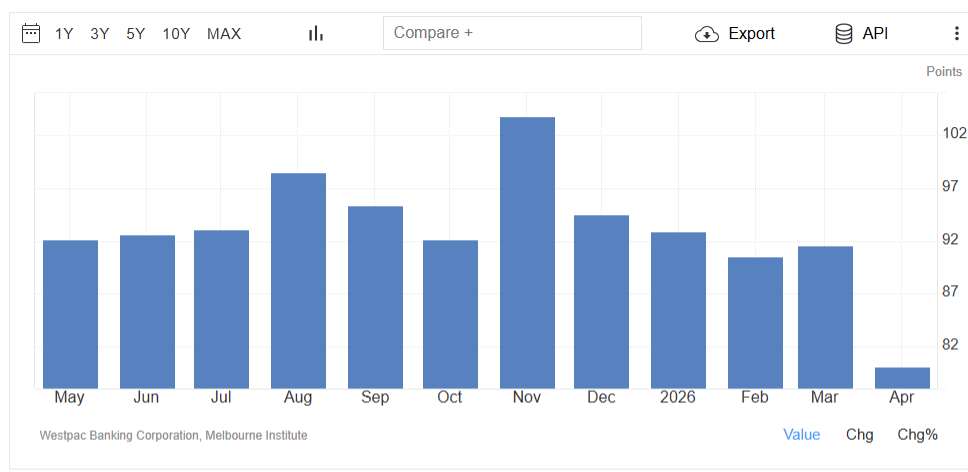The image size is (968, 472).
Task: Show MAX historical range
Action: [224, 34]
